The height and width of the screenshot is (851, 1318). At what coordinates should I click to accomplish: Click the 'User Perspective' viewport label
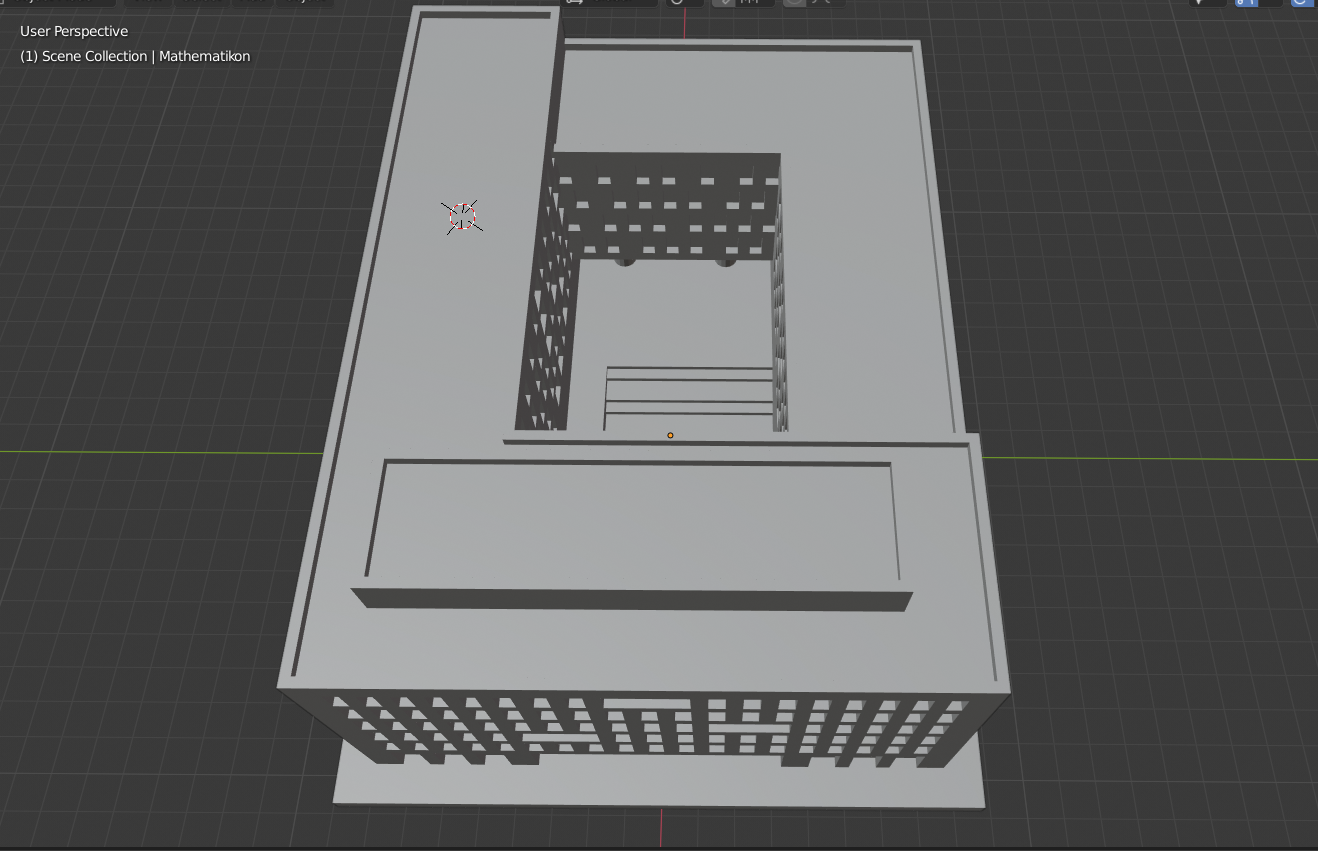(x=74, y=31)
